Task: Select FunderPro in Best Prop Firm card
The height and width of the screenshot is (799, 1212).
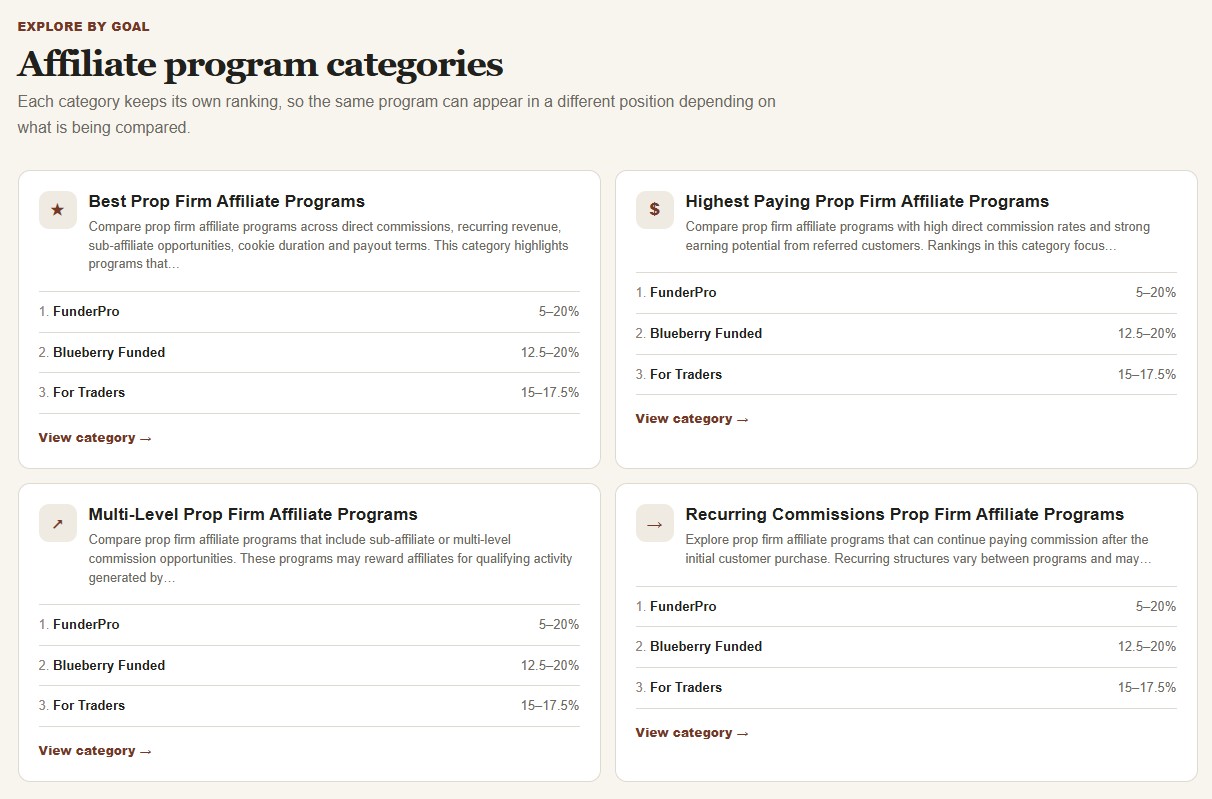Action: click(86, 312)
